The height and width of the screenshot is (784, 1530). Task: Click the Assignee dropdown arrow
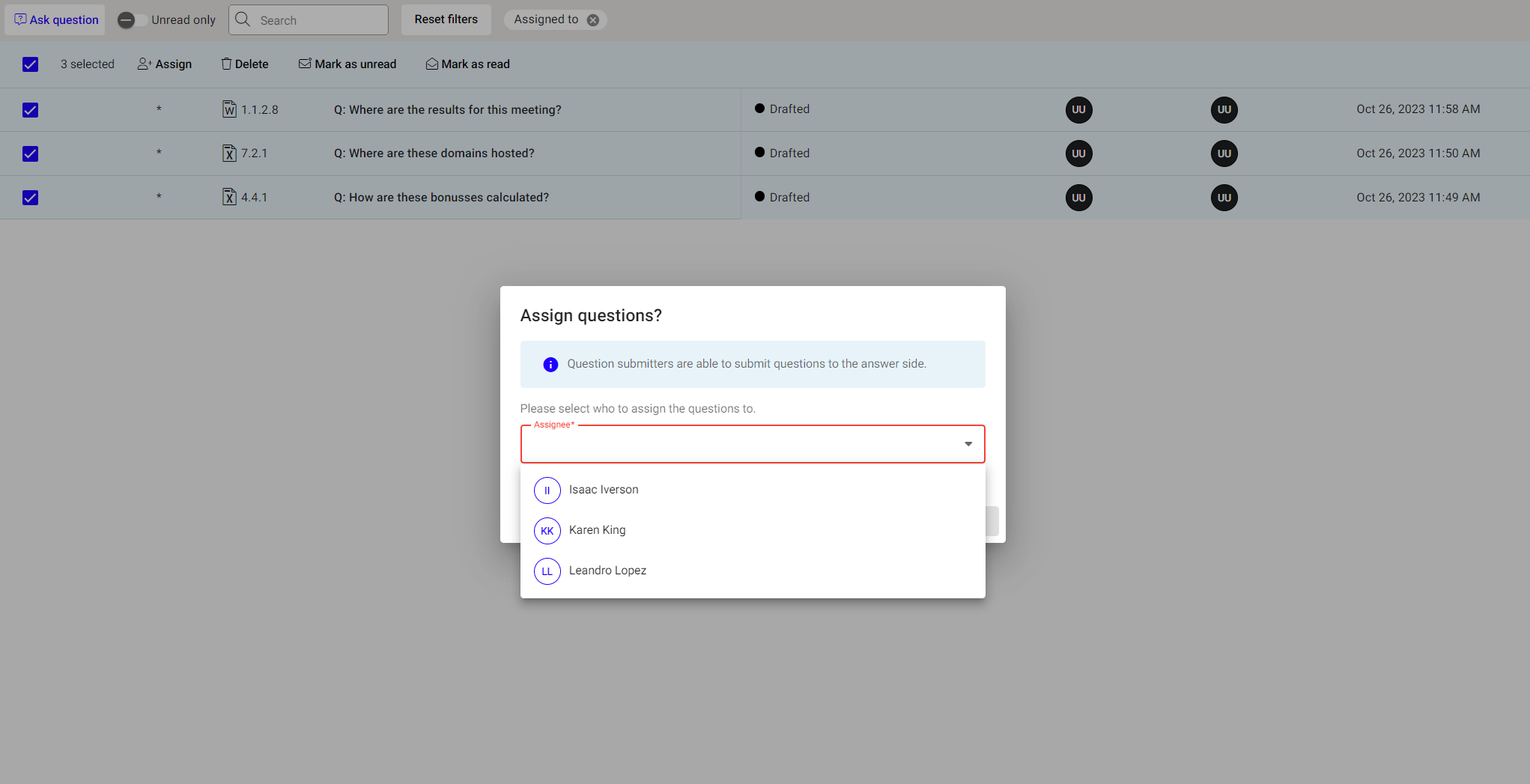click(x=968, y=444)
